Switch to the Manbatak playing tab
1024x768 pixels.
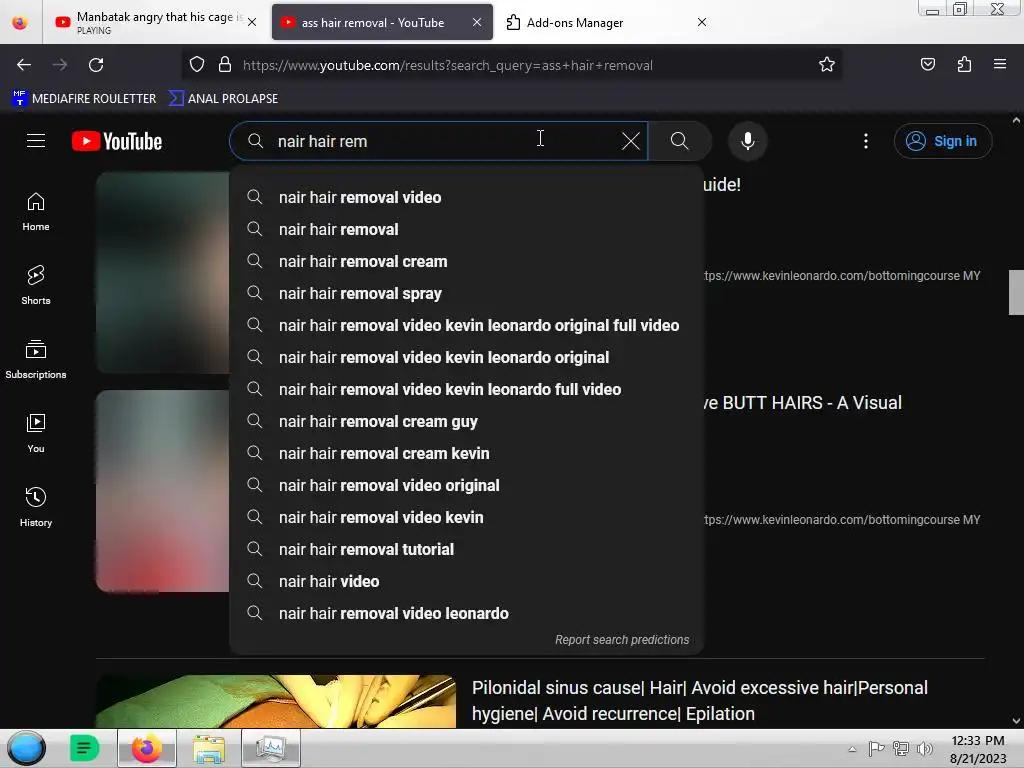pyautogui.click(x=153, y=22)
